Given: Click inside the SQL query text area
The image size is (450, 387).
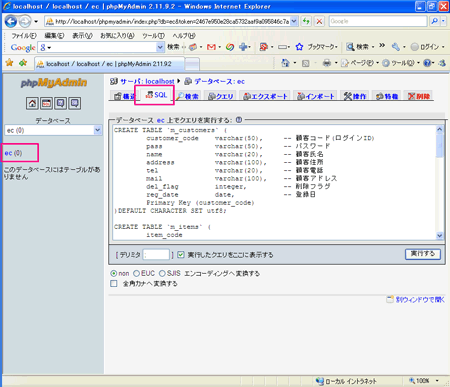Looking at the screenshot, I should [274, 182].
